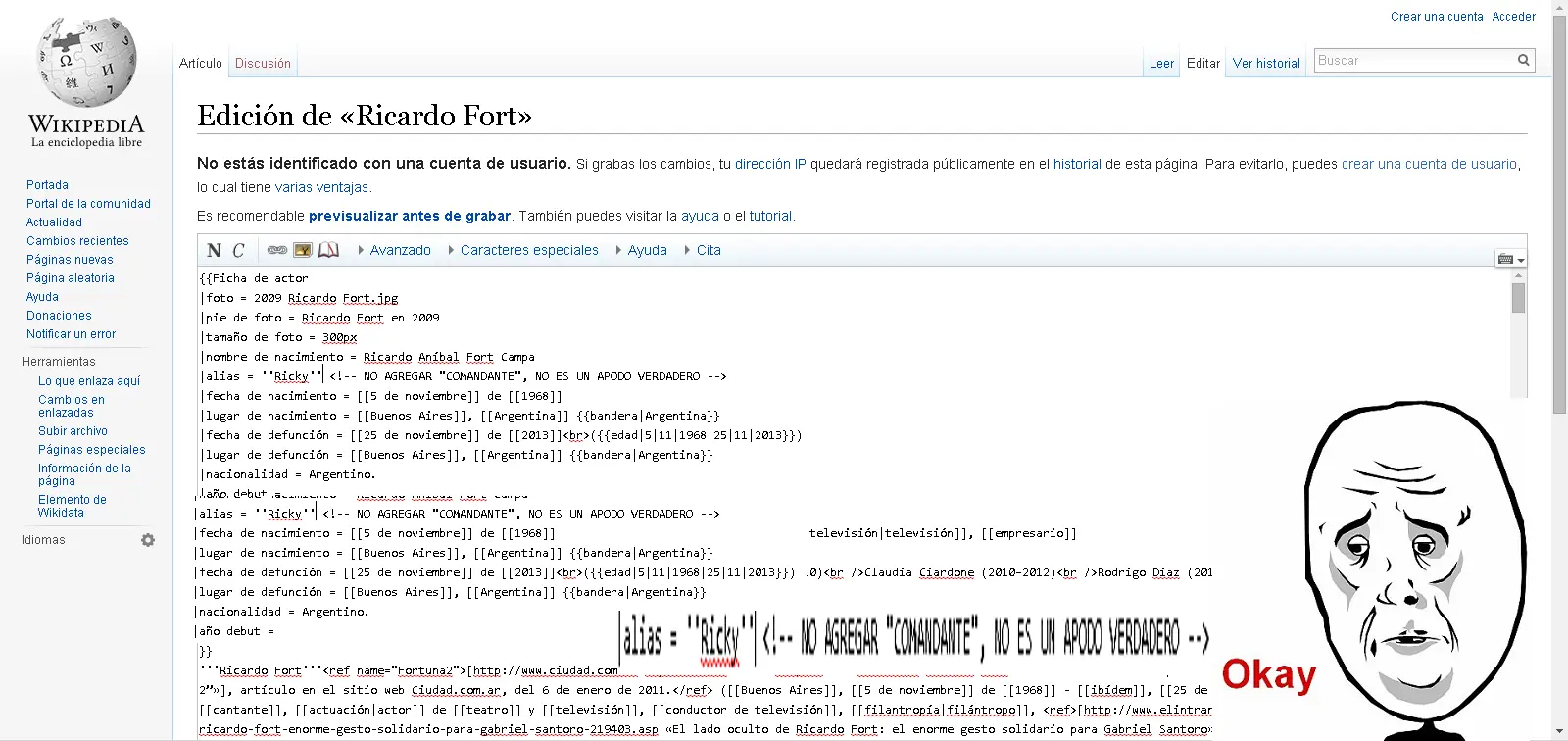Click Notificar un error
The height and width of the screenshot is (741, 1568).
[71, 334]
